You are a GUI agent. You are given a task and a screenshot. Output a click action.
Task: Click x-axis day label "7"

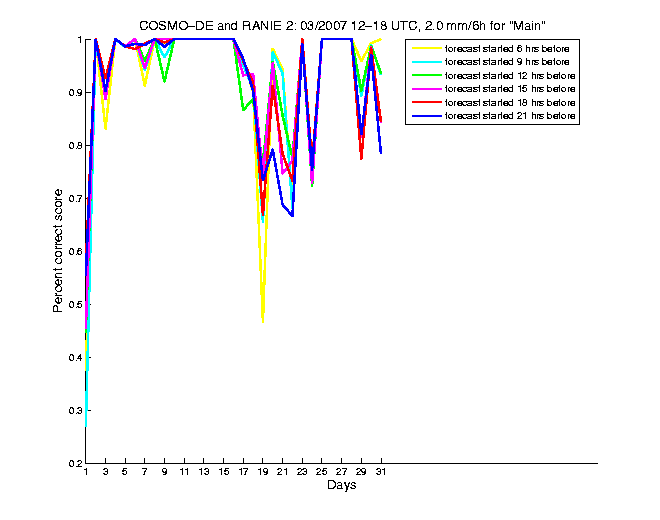point(145,472)
